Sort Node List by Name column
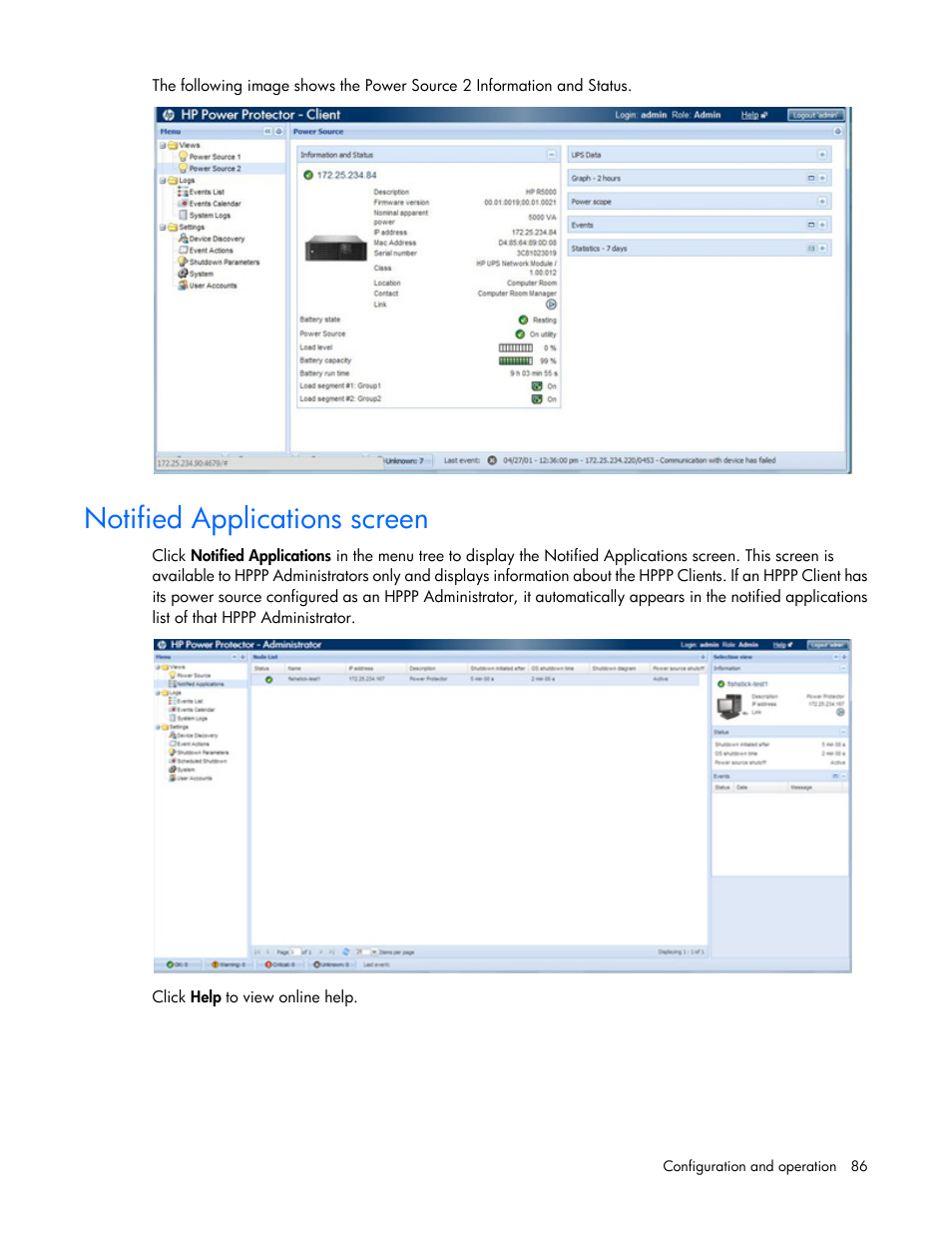The height and width of the screenshot is (1233, 952). [315, 668]
